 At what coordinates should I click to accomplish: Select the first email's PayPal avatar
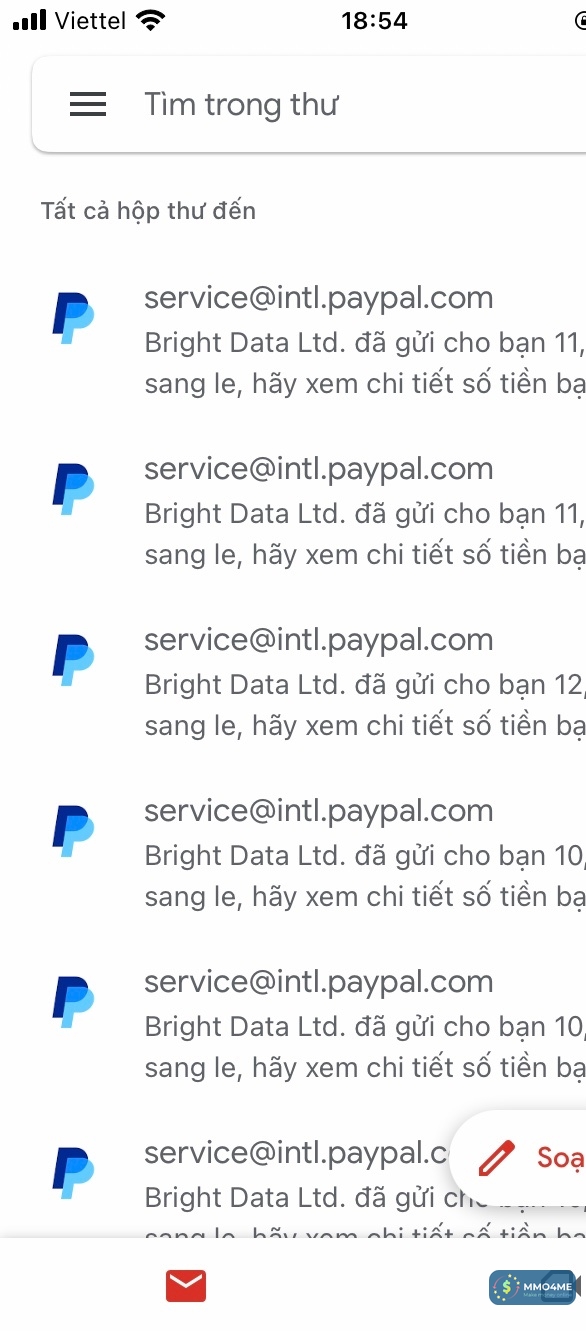(x=73, y=318)
